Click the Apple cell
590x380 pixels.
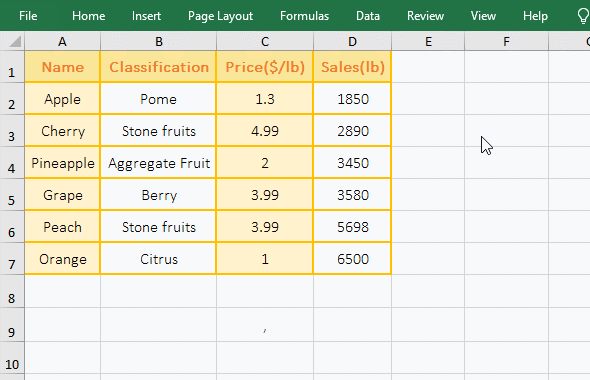point(62,99)
